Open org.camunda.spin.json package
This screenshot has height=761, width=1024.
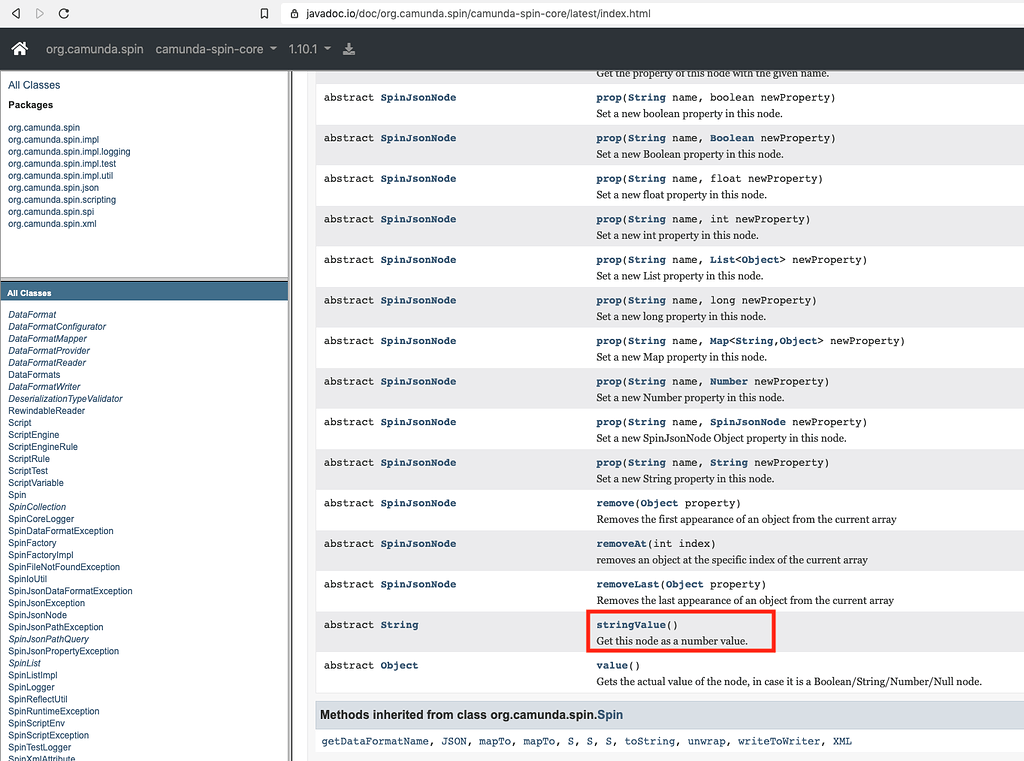(54, 187)
